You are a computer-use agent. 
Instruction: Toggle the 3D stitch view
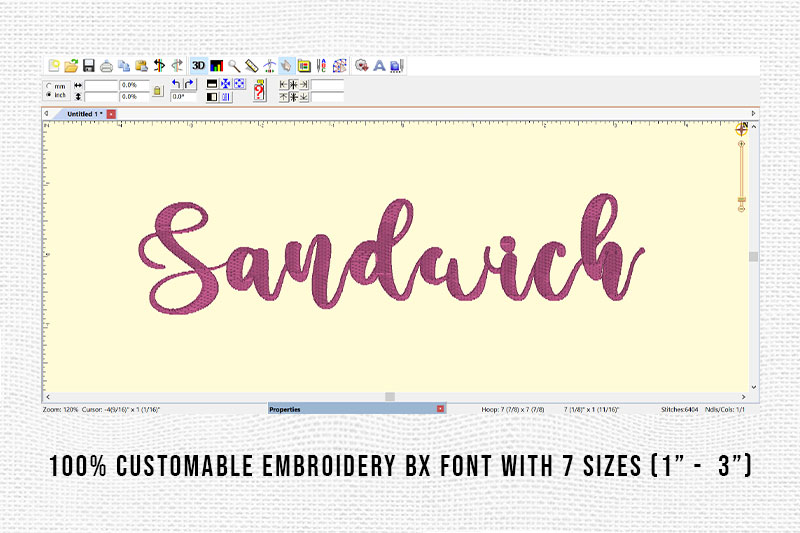point(198,65)
